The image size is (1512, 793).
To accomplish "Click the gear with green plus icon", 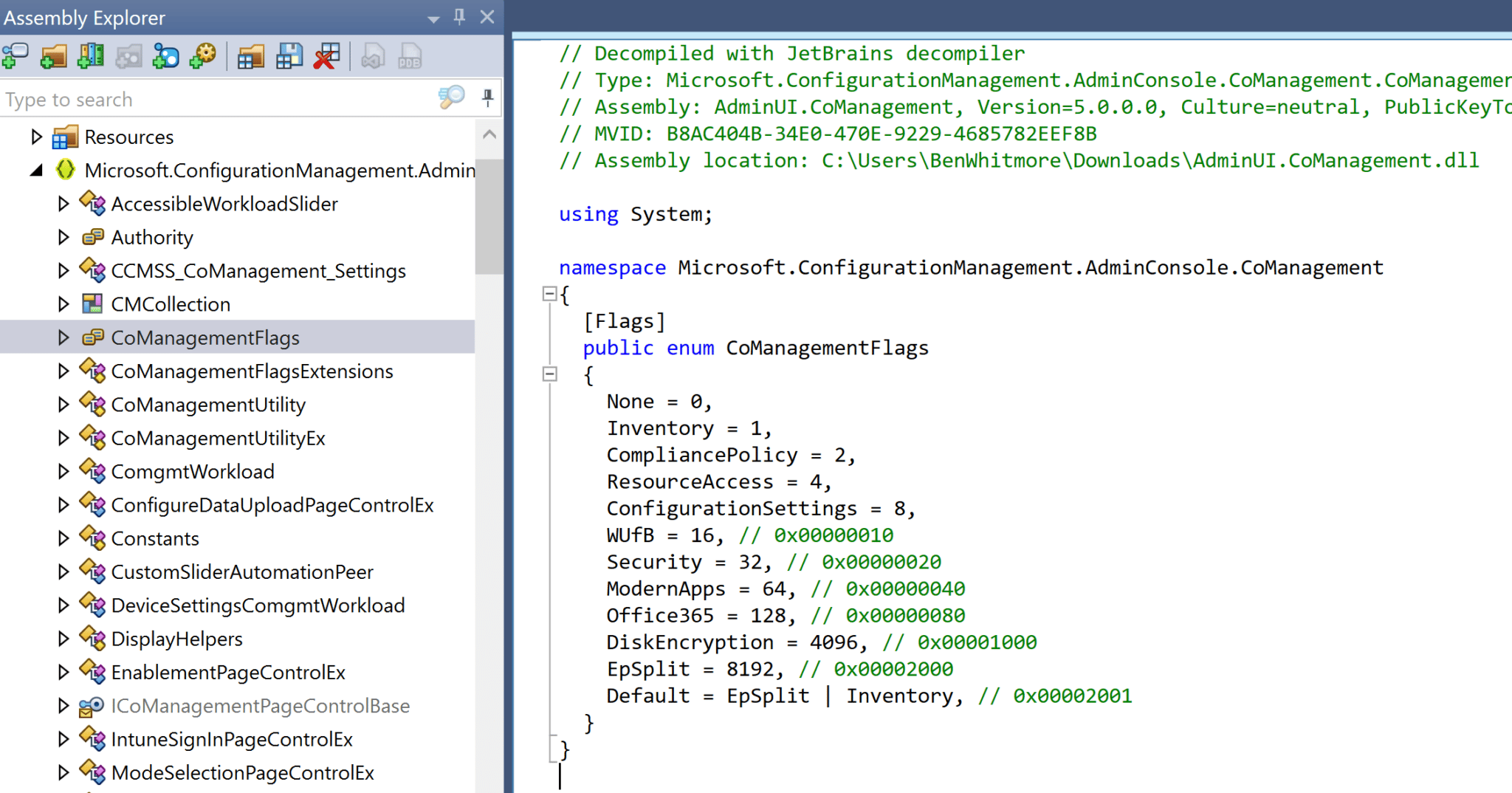I will 203,57.
